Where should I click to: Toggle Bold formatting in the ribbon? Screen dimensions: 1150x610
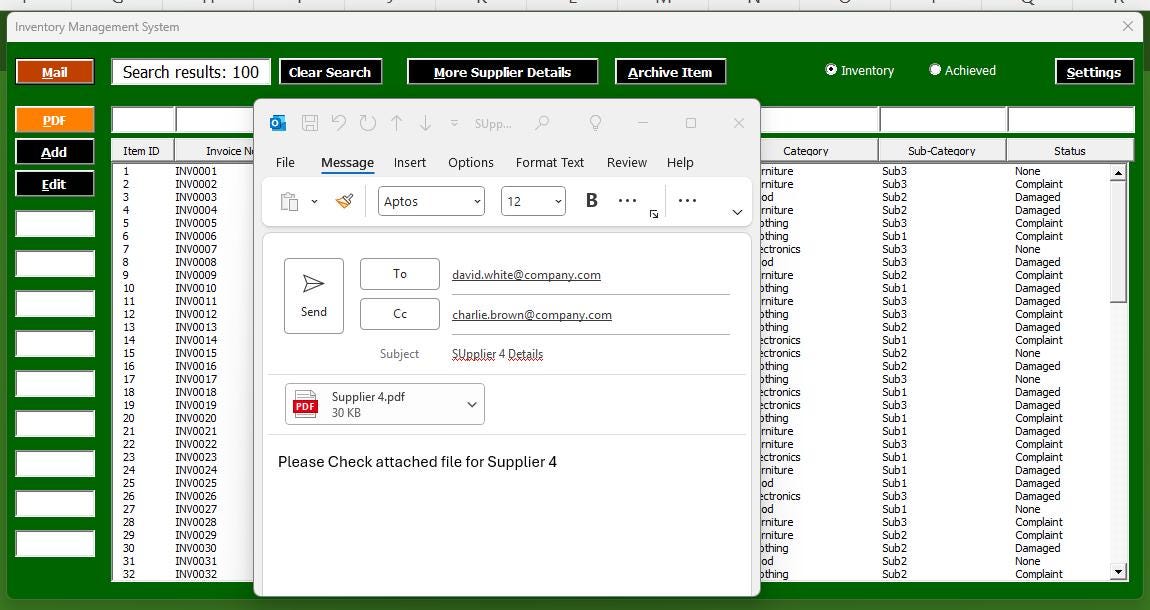[591, 200]
